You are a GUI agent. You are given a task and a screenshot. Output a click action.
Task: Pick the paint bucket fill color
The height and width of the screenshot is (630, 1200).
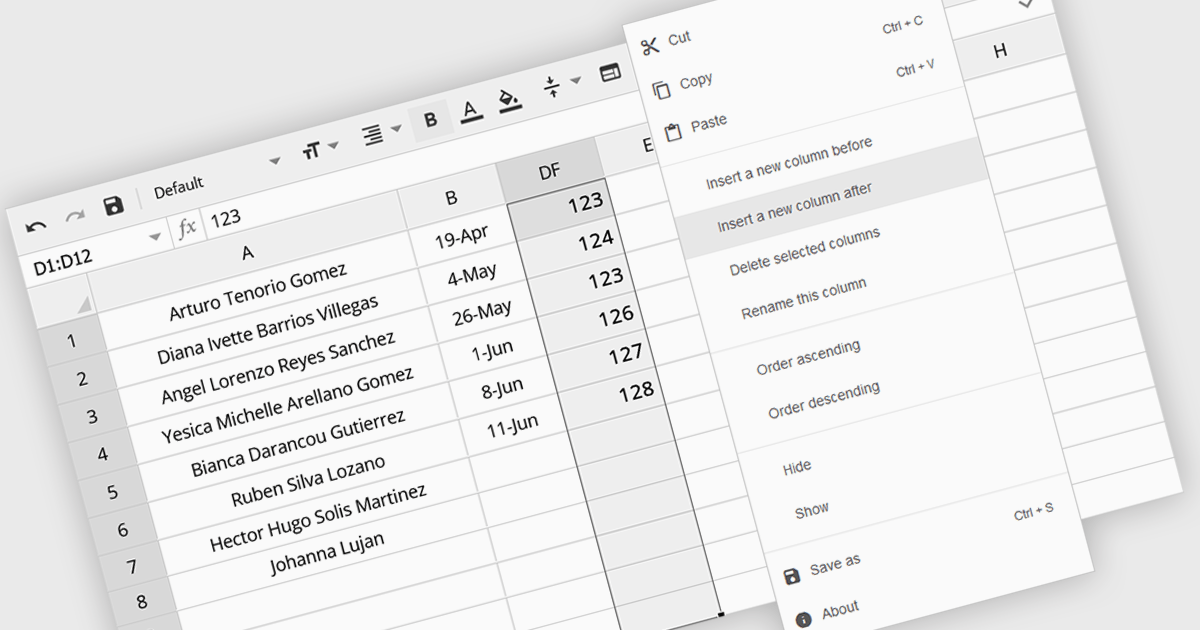click(x=510, y=99)
